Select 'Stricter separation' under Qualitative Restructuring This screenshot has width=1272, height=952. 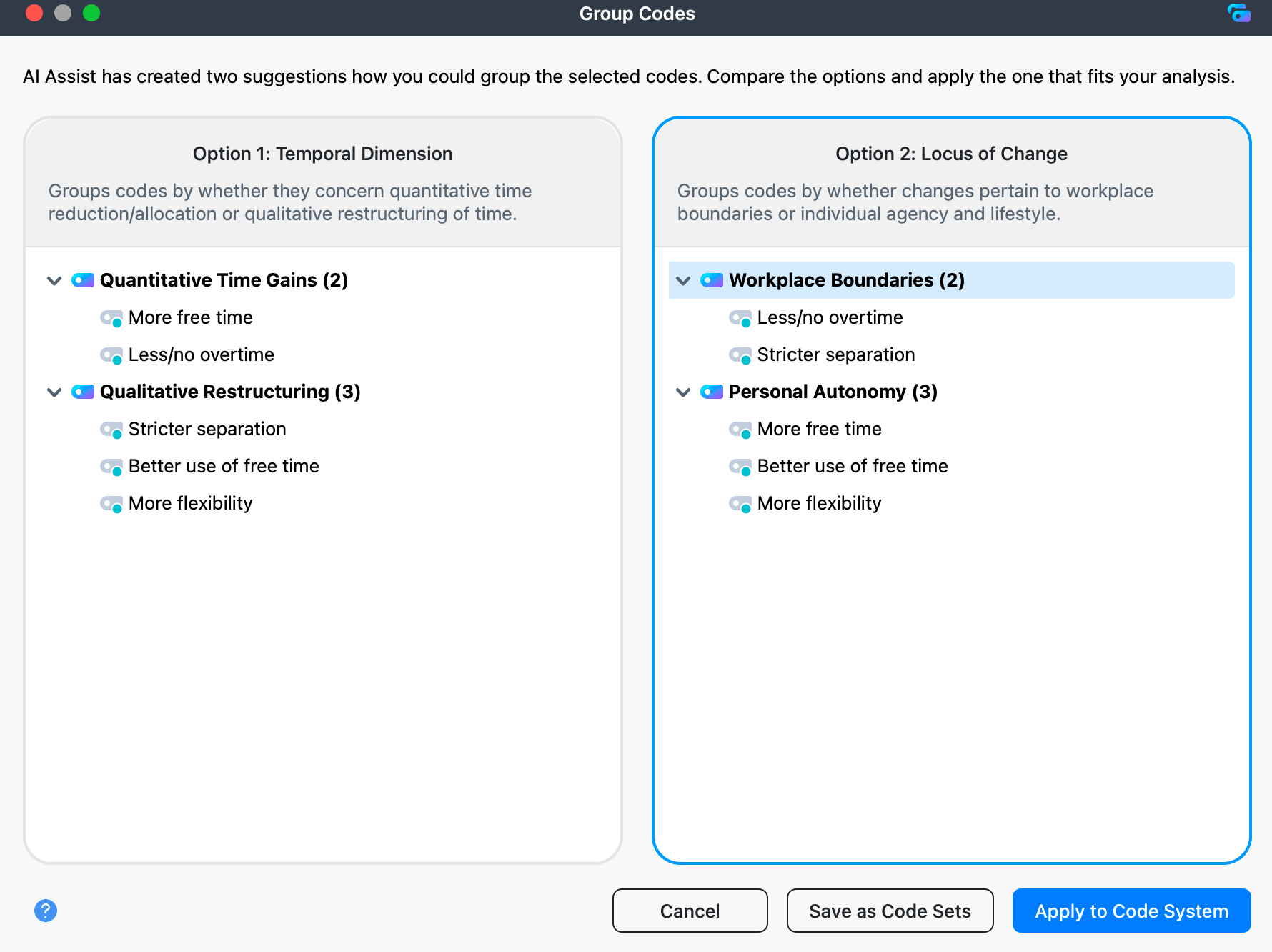(x=207, y=429)
